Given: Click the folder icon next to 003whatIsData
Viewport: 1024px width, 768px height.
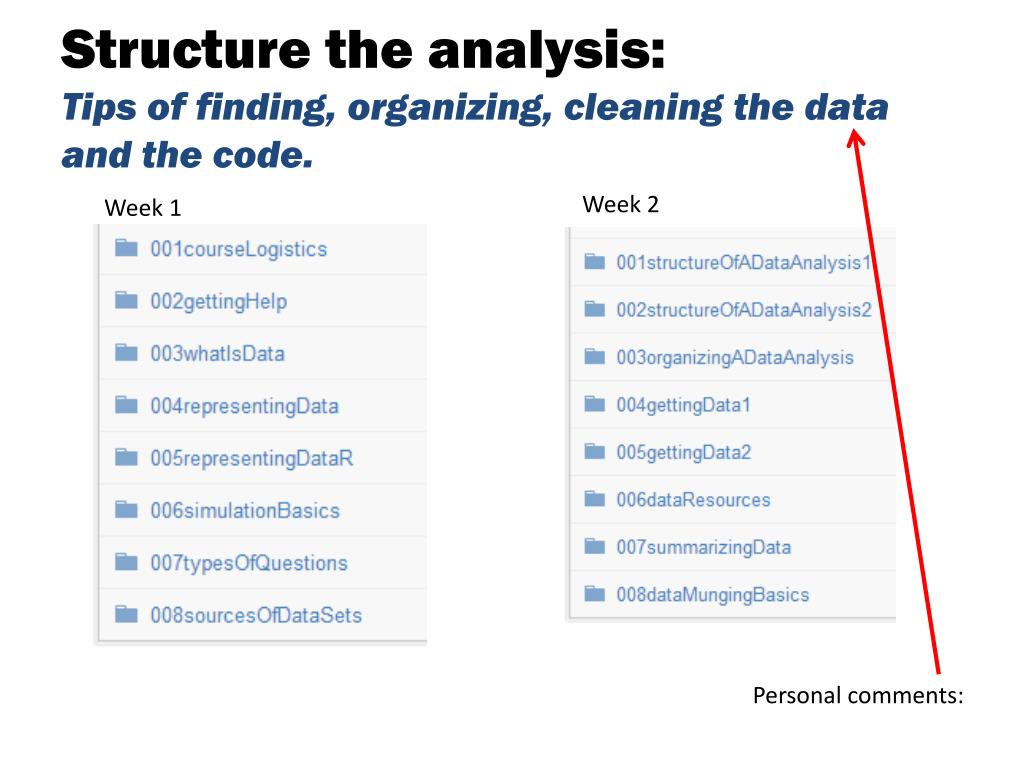Looking at the screenshot, I should [x=126, y=353].
